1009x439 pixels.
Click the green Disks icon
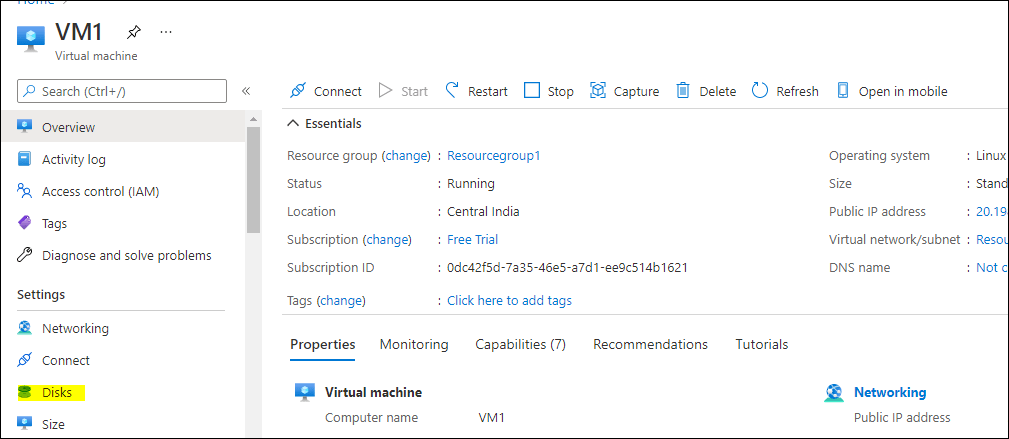(24, 393)
